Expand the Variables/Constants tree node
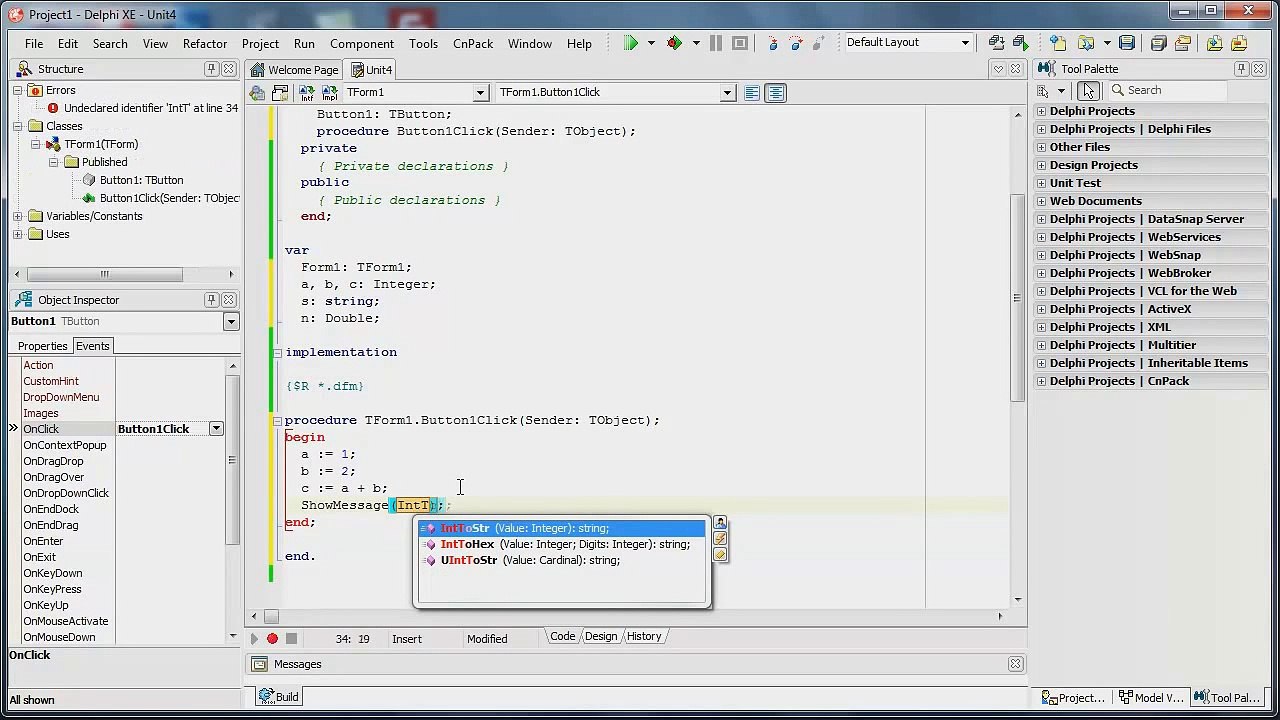This screenshot has height=720, width=1280. coord(18,216)
